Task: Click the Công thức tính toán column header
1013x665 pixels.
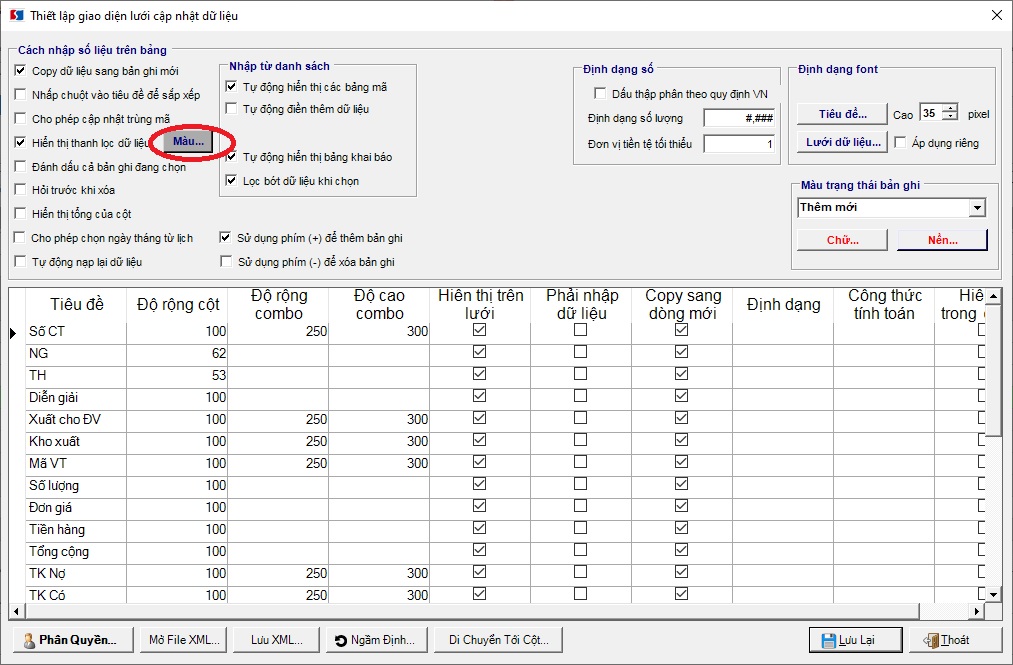Action: (884, 304)
